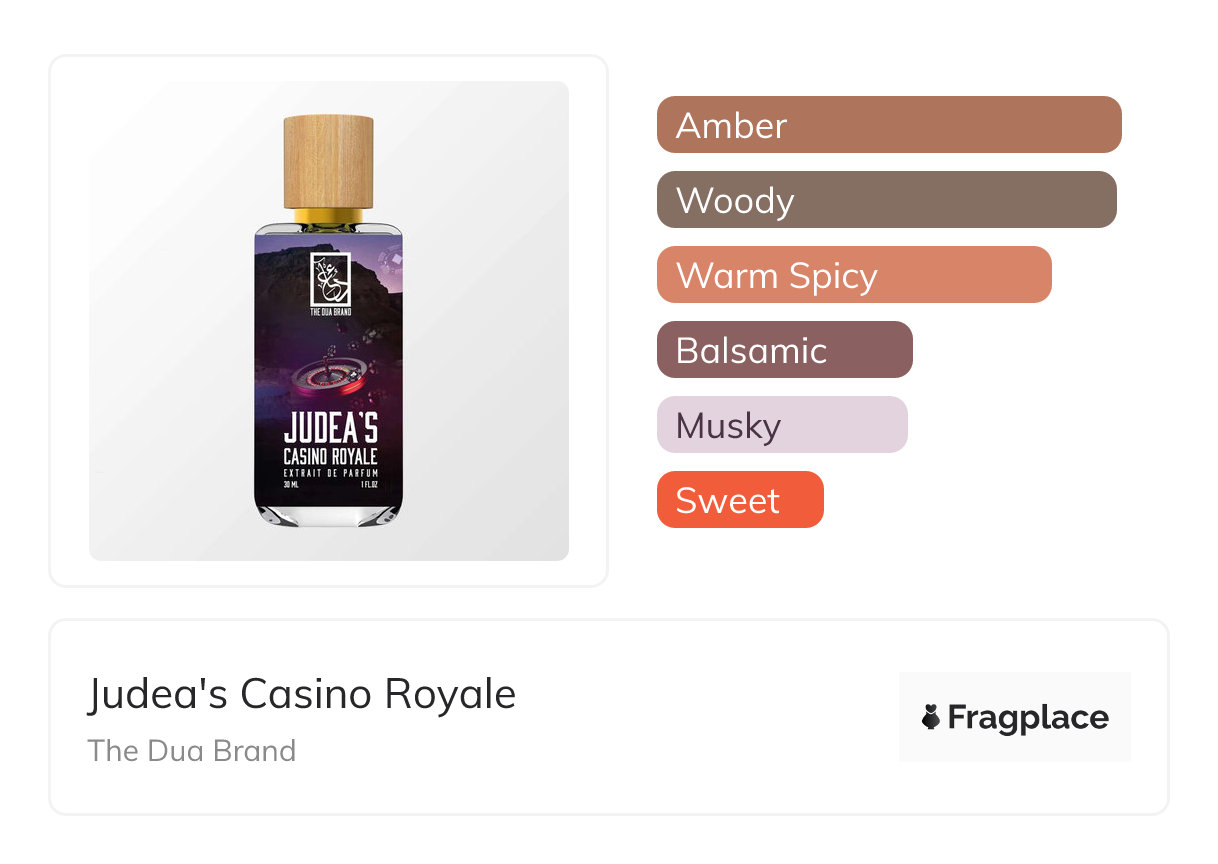Click the JUDEA'S text on the bottle label
The width and height of the screenshot is (1218, 864).
329,428
